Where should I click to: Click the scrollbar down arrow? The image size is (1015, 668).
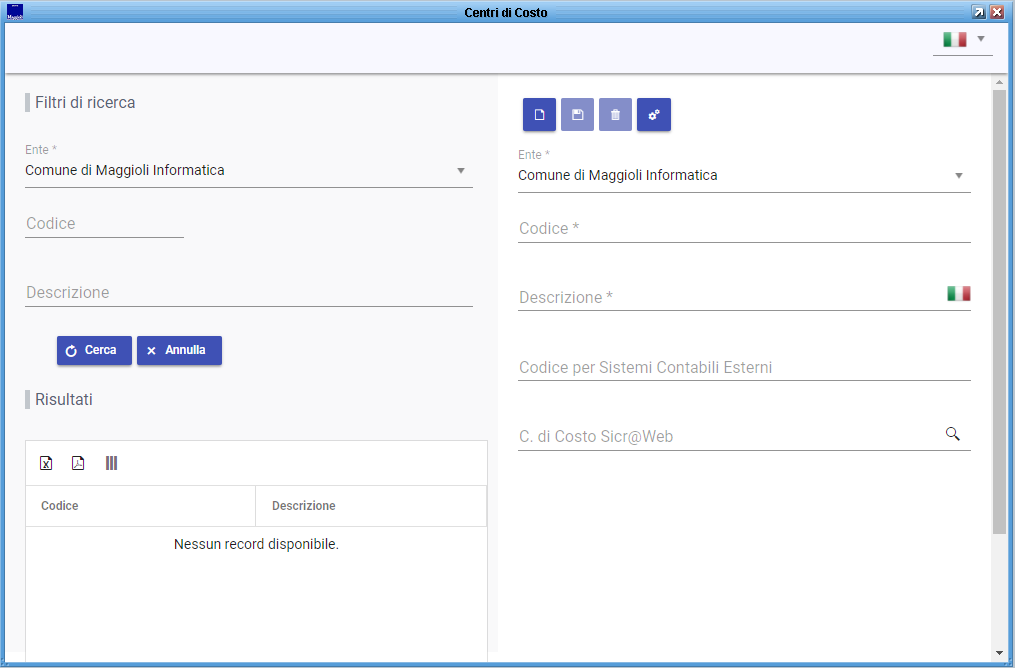pos(999,653)
